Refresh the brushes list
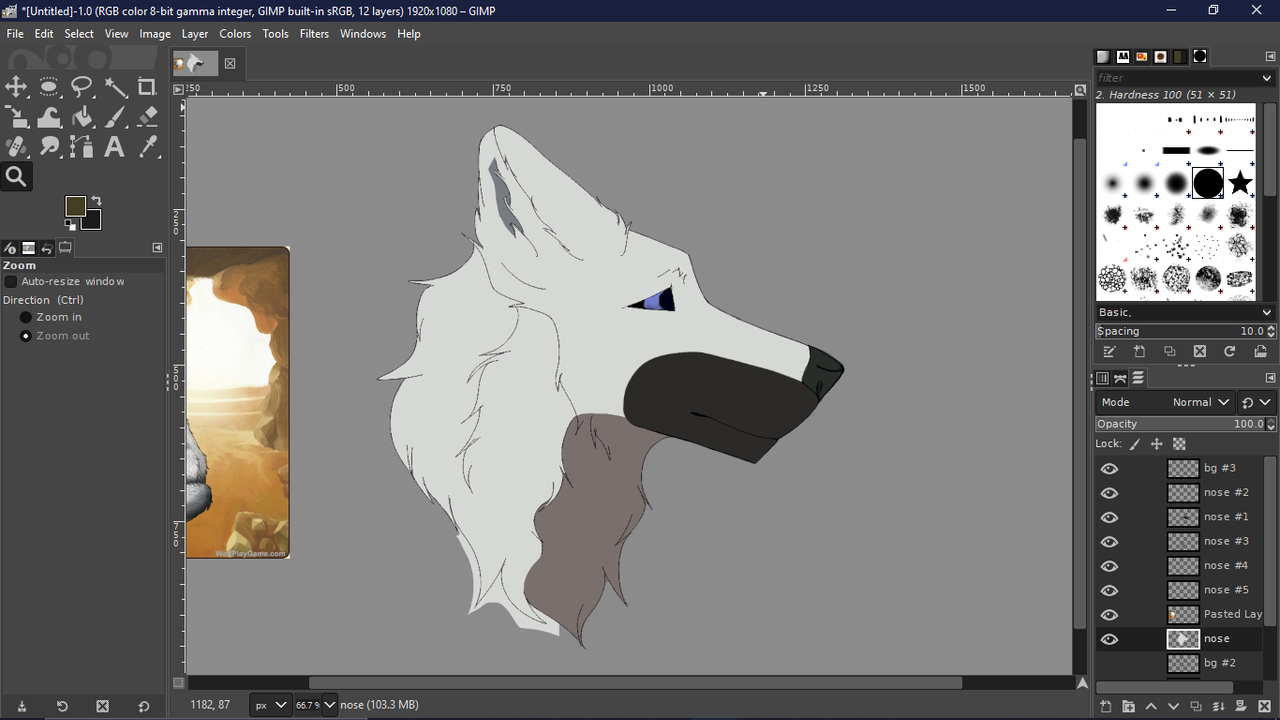 (x=1229, y=352)
